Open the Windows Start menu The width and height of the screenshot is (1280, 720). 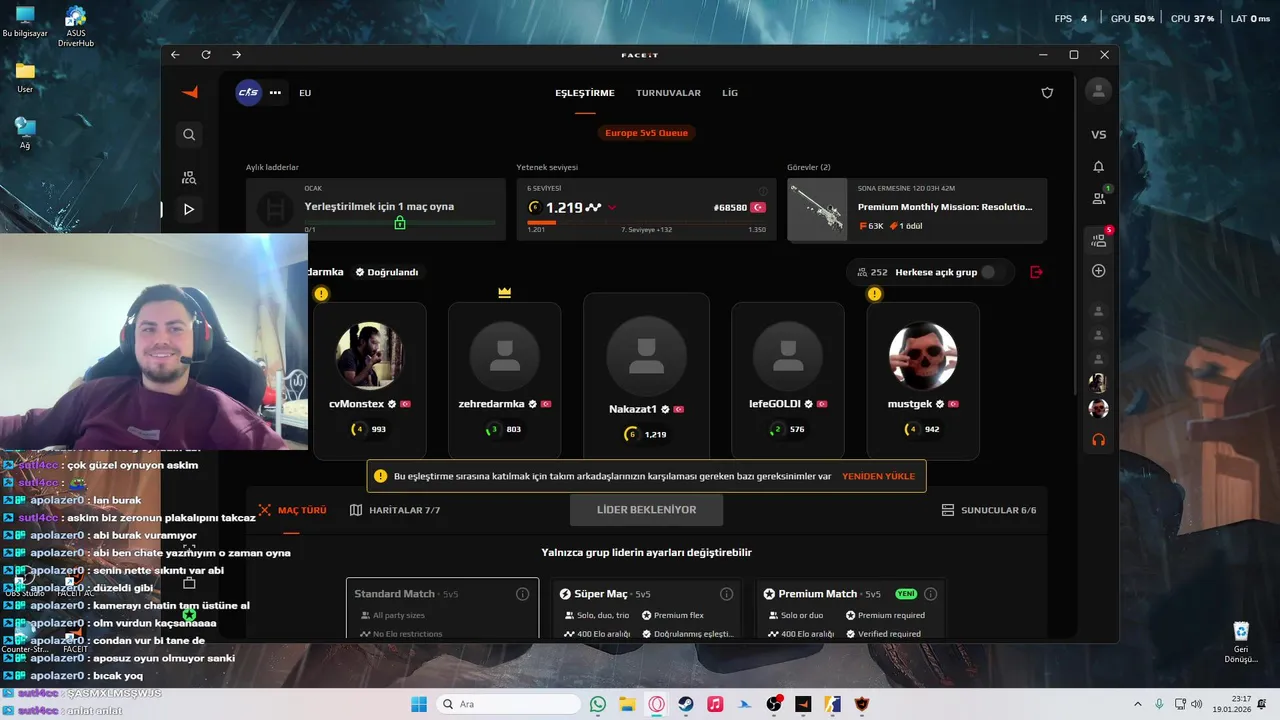[418, 704]
